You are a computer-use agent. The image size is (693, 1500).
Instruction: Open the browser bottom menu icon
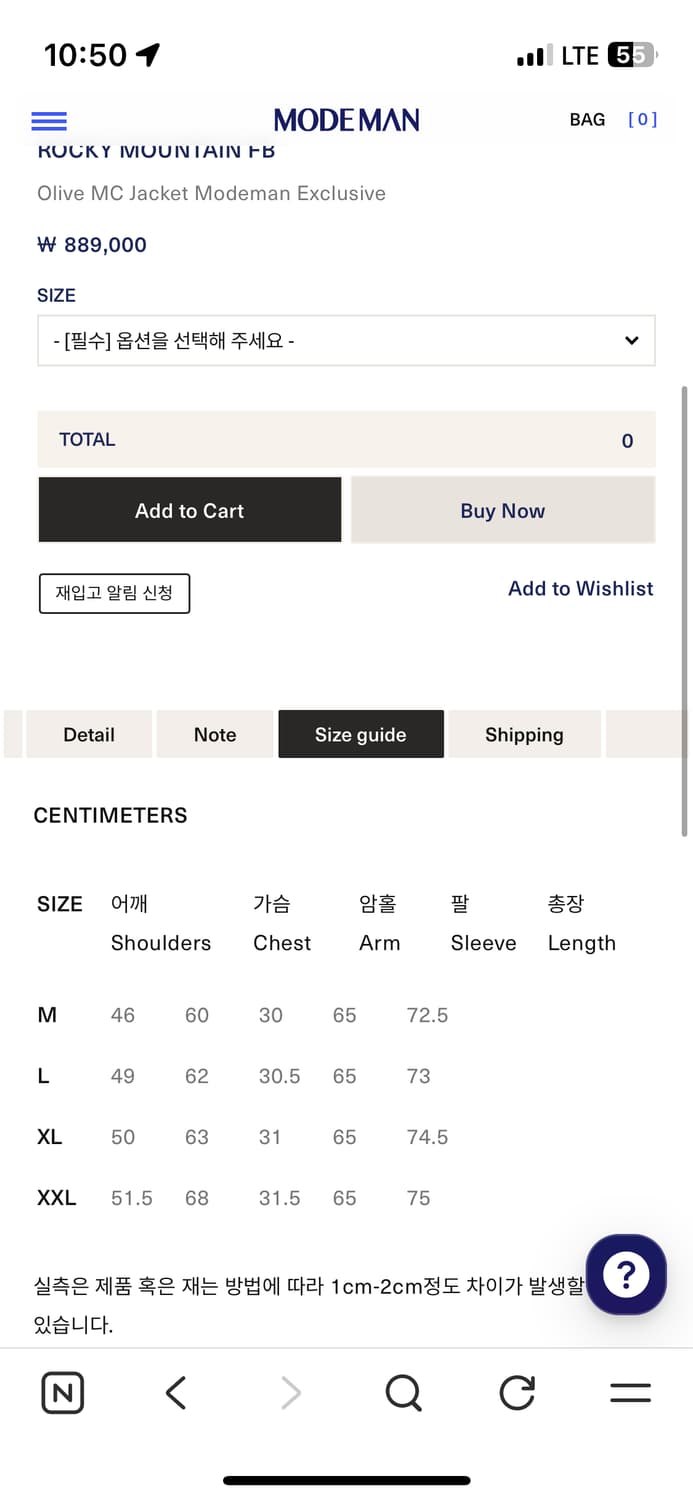click(x=630, y=1393)
